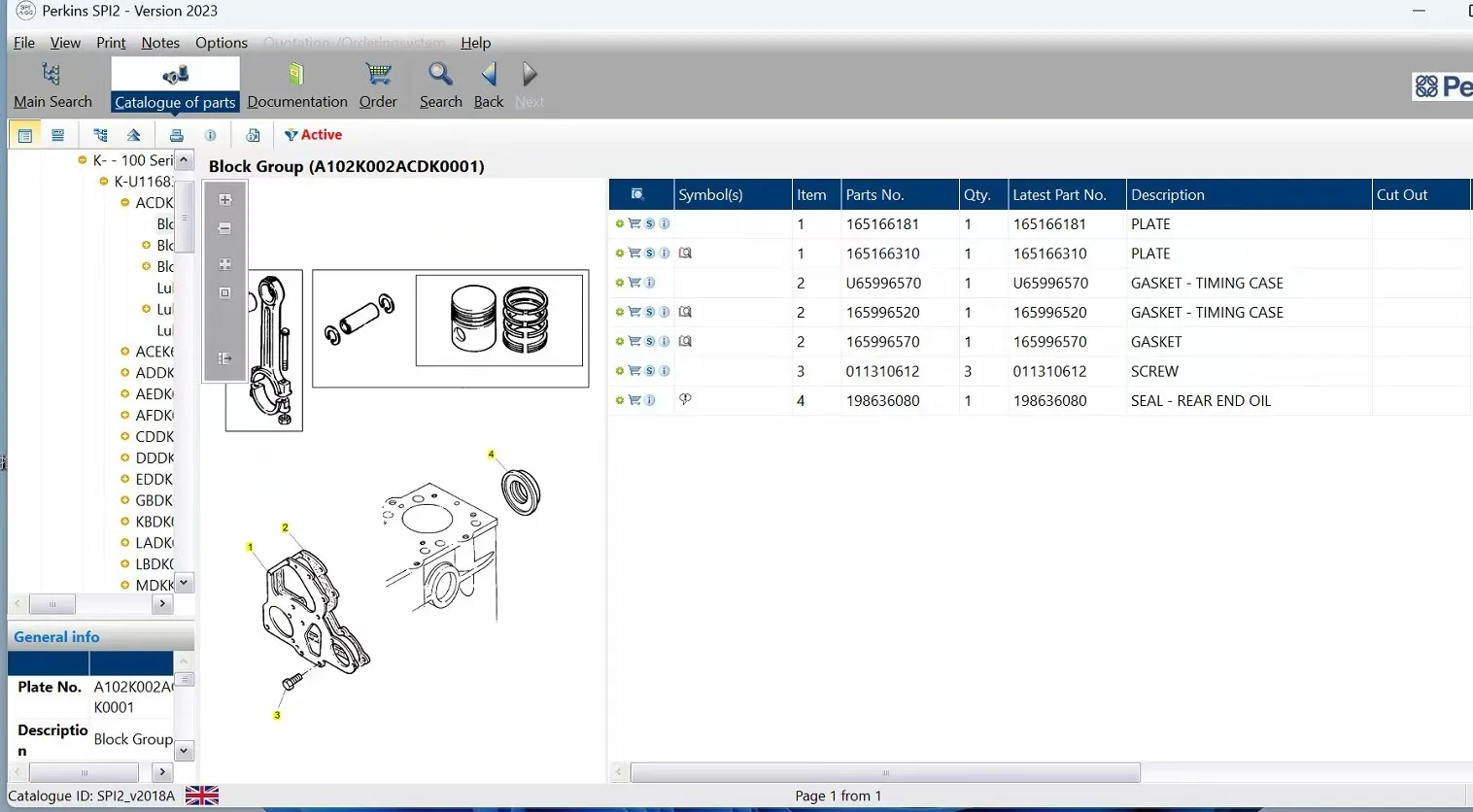Click supersession icon for SCREW 011310612
The width and height of the screenshot is (1473, 812).
coord(650,371)
